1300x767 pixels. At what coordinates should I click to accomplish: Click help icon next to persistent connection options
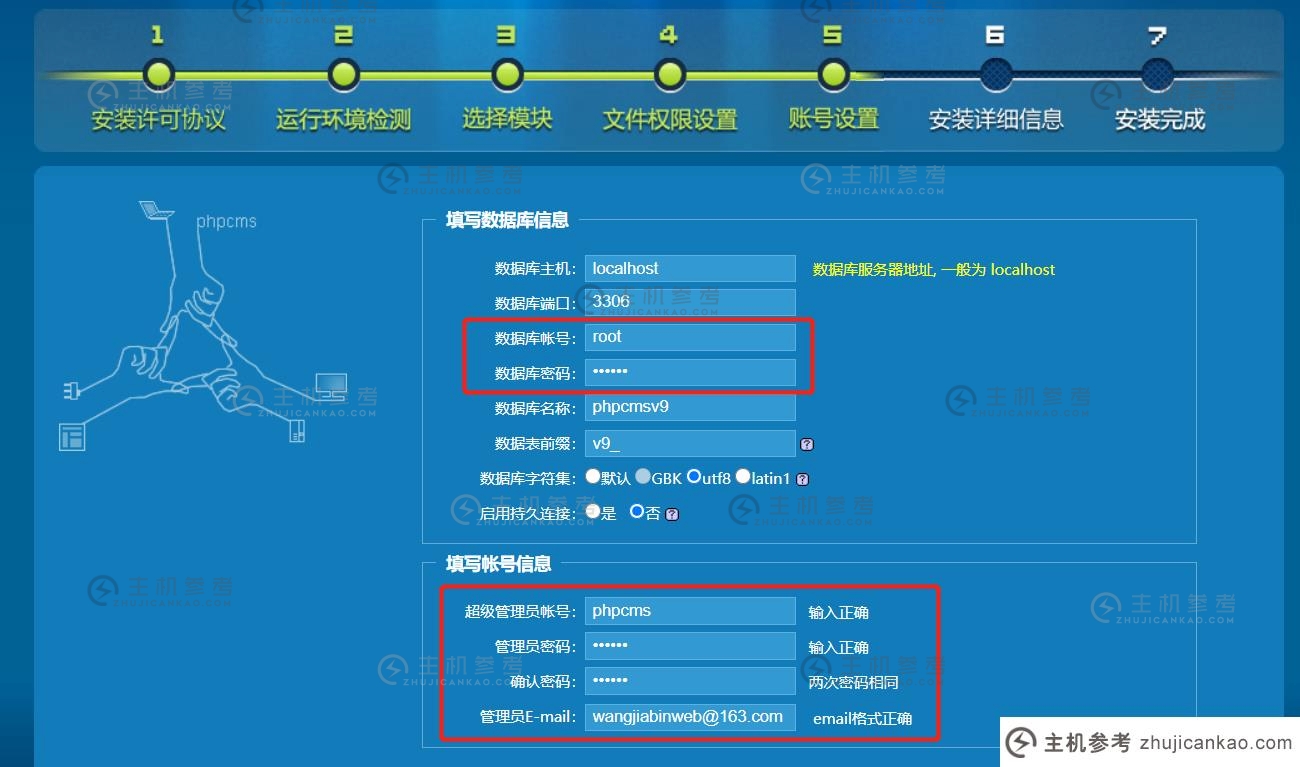672,514
